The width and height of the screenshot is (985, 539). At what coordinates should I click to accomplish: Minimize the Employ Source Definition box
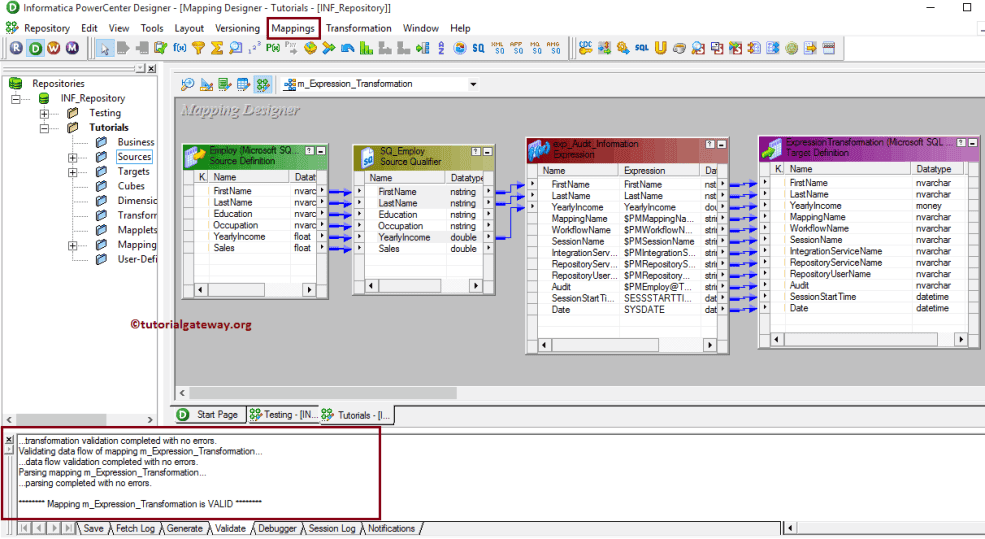coord(321,151)
